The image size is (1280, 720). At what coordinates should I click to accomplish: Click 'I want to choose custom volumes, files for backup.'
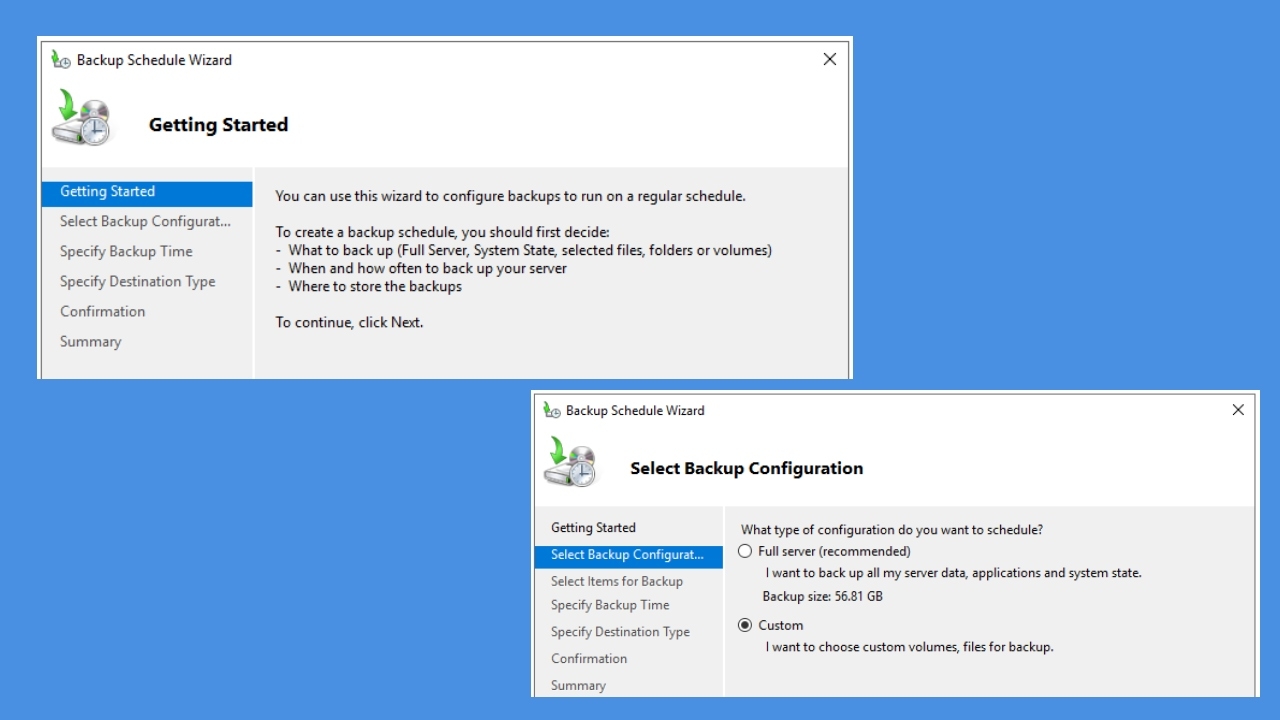[909, 647]
